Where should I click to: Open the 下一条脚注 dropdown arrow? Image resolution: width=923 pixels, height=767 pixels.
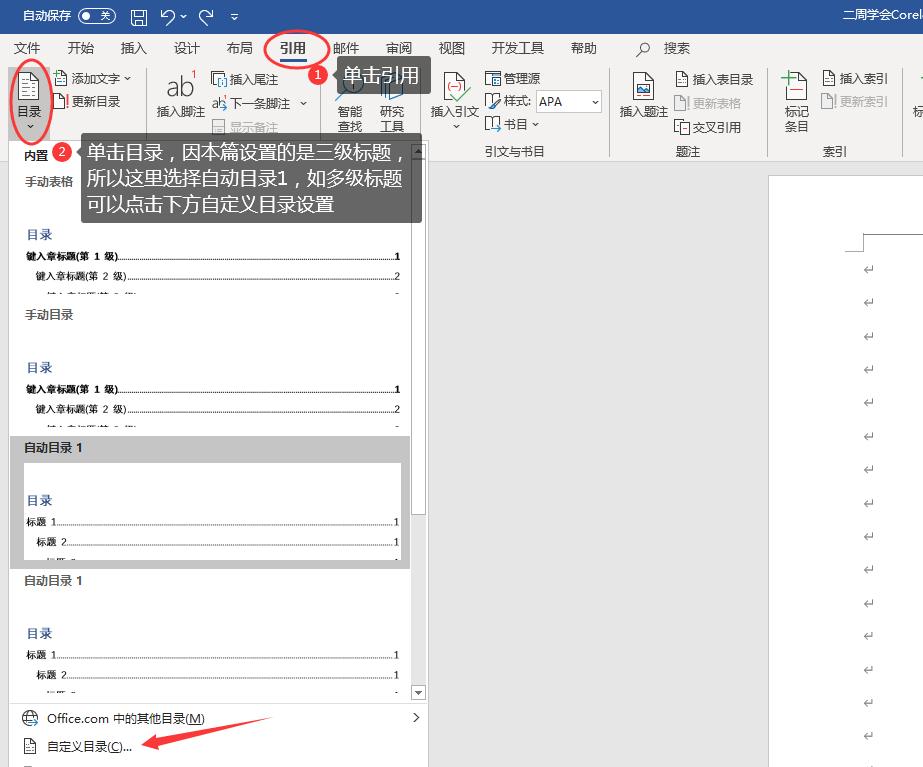click(x=304, y=103)
